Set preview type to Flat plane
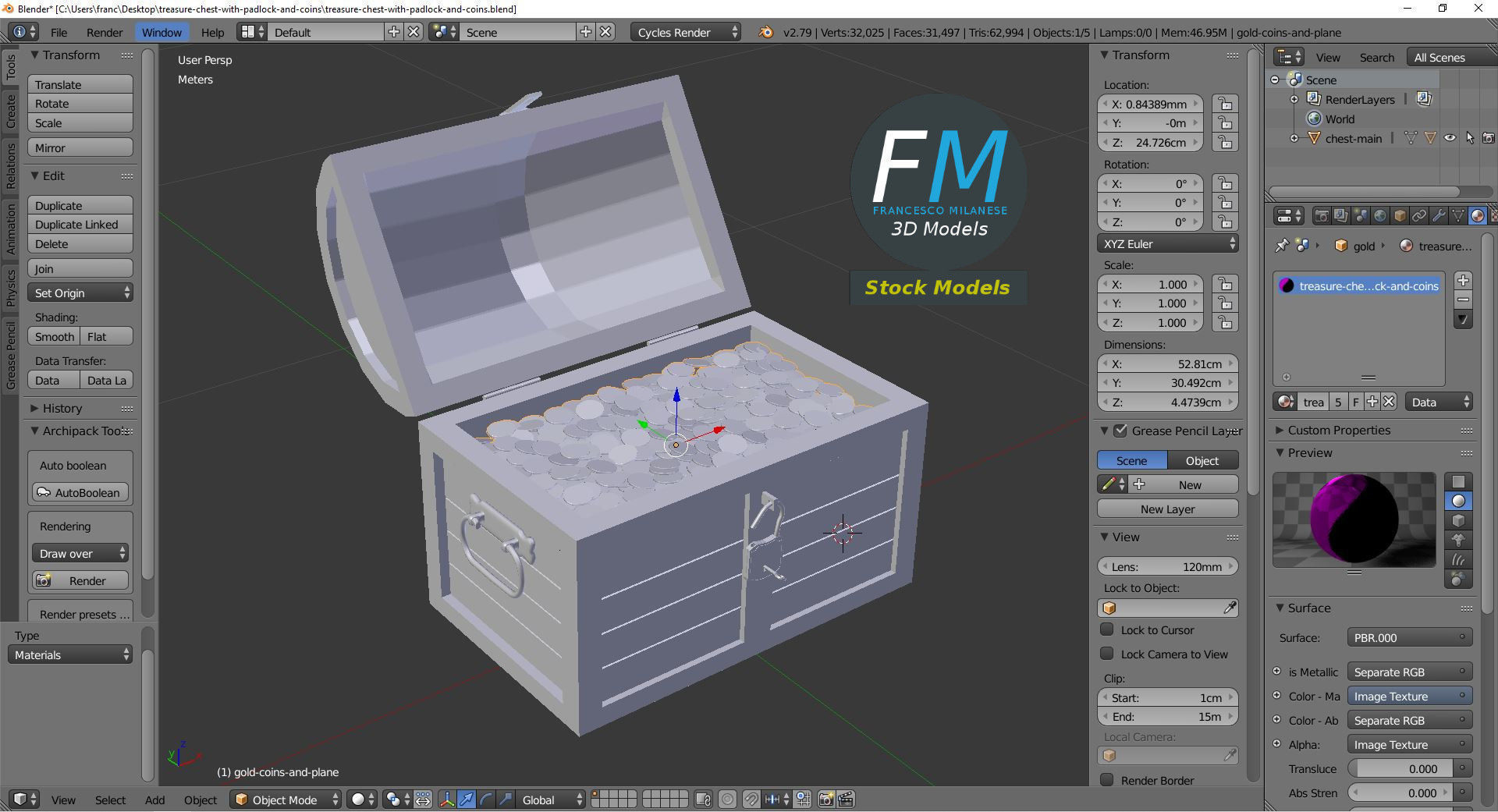The height and width of the screenshot is (812, 1498). coord(1458,482)
